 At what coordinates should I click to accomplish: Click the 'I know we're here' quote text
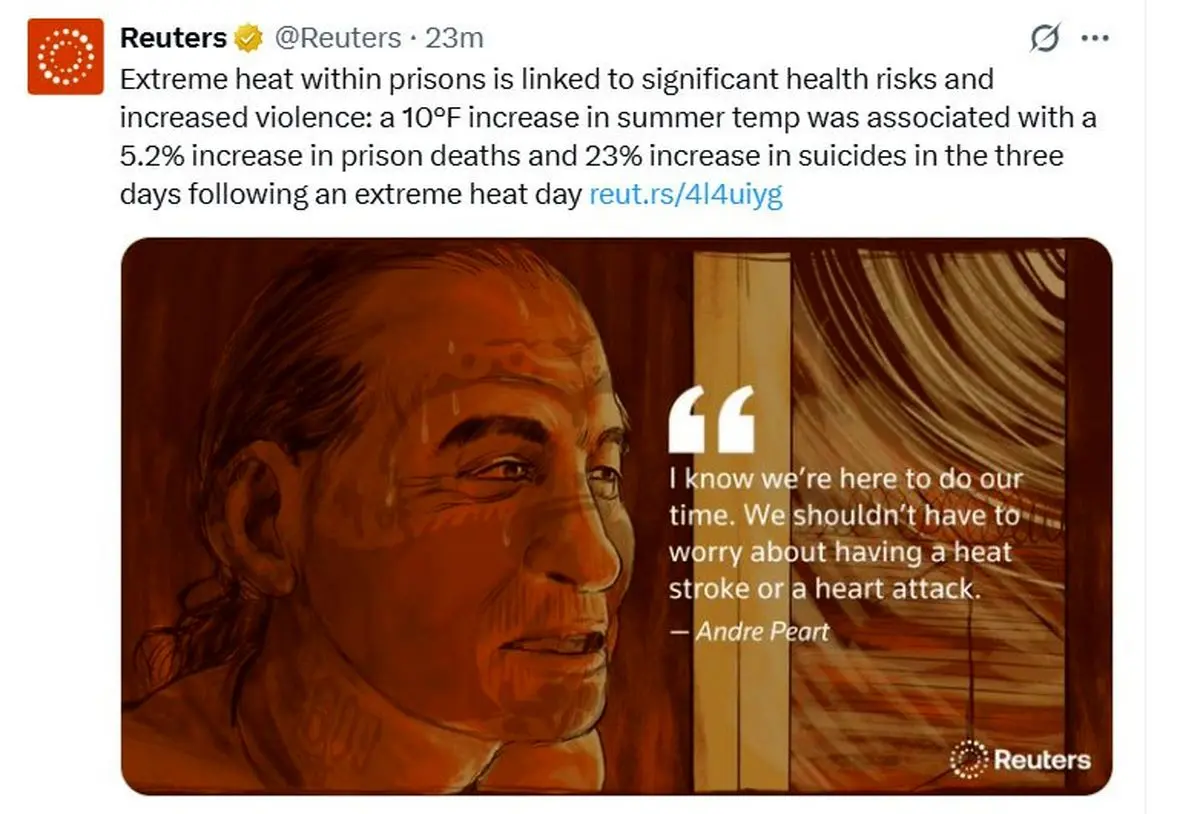(847, 534)
